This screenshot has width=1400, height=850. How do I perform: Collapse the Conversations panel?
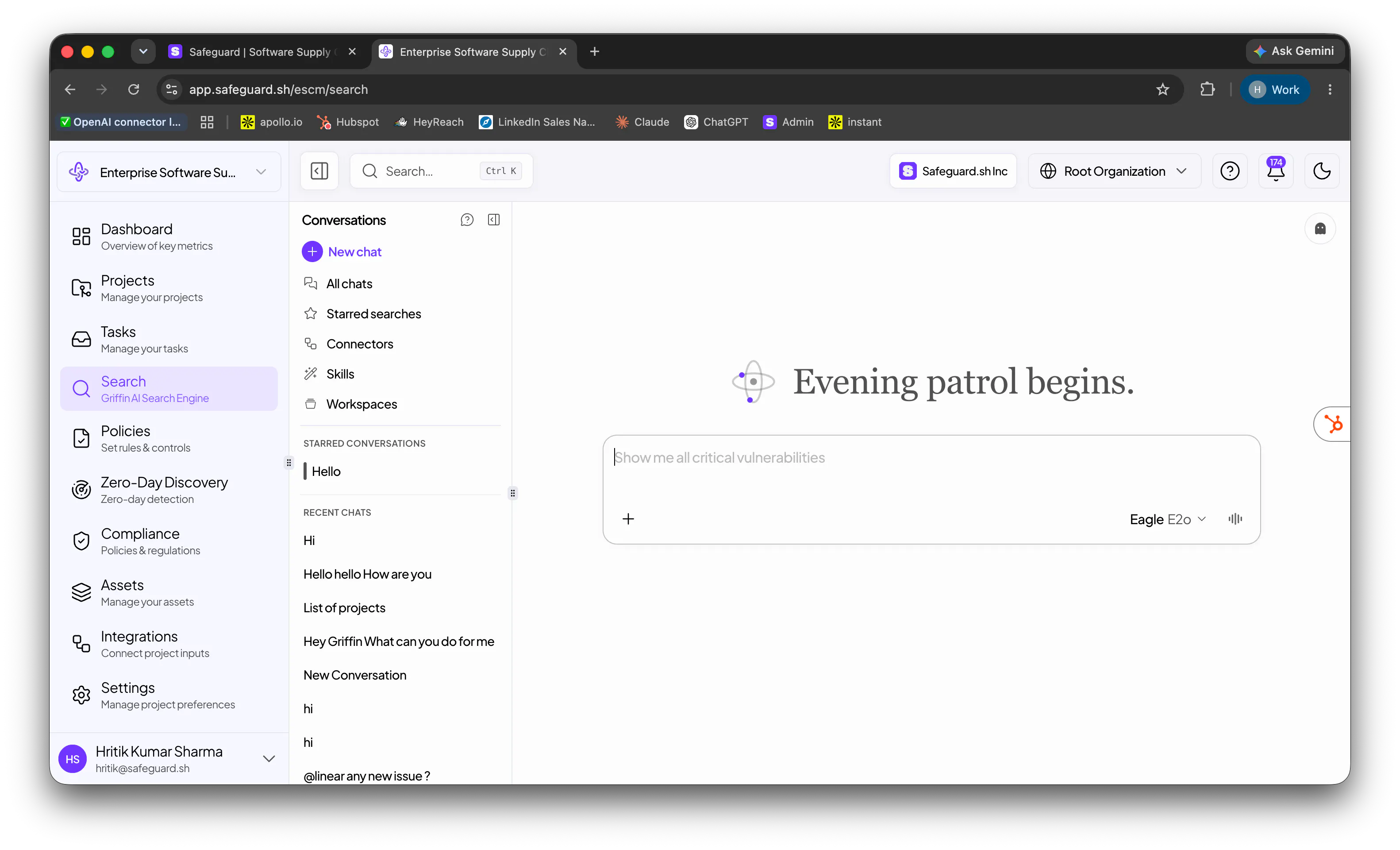coord(494,220)
